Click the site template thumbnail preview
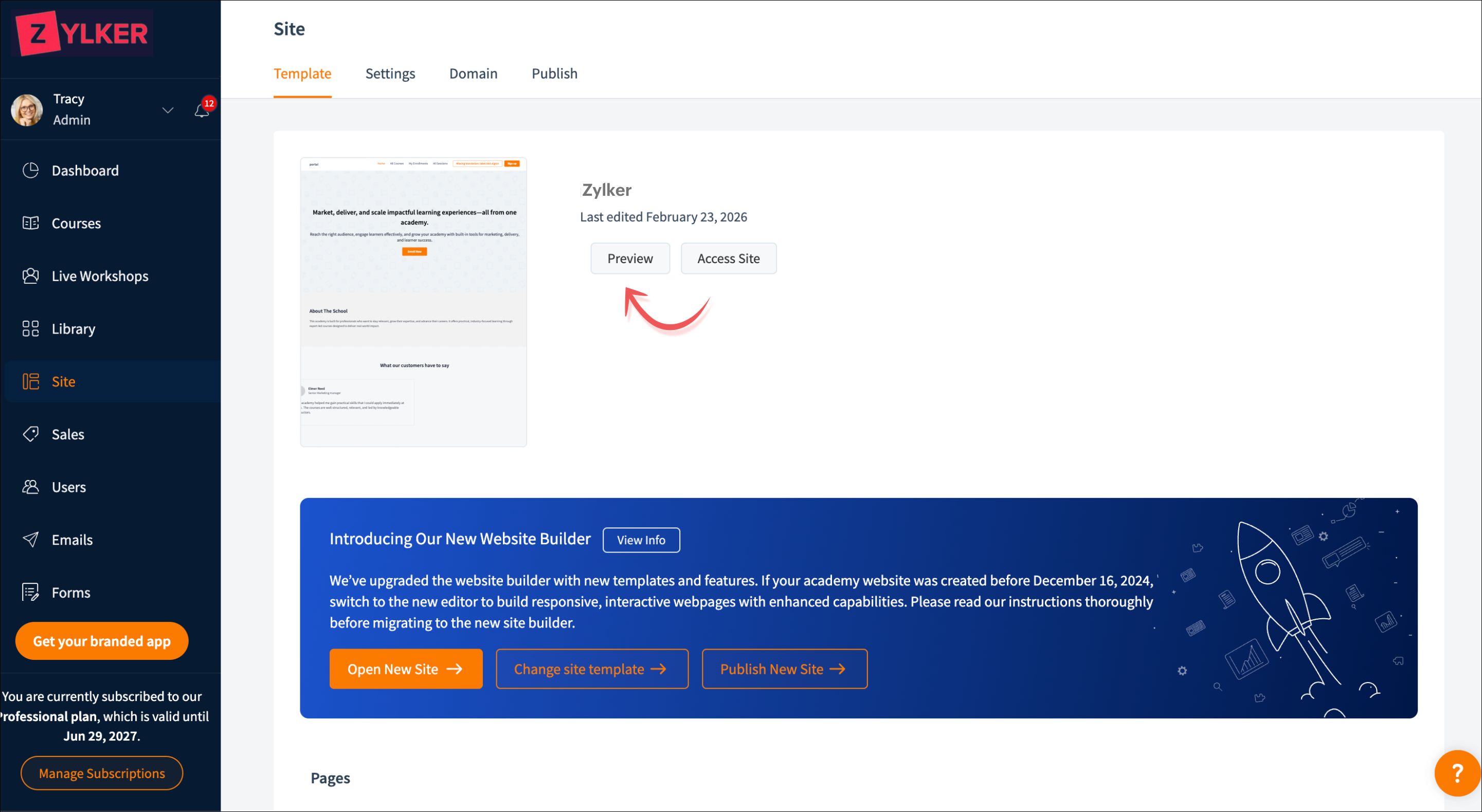The width and height of the screenshot is (1482, 812). (413, 302)
